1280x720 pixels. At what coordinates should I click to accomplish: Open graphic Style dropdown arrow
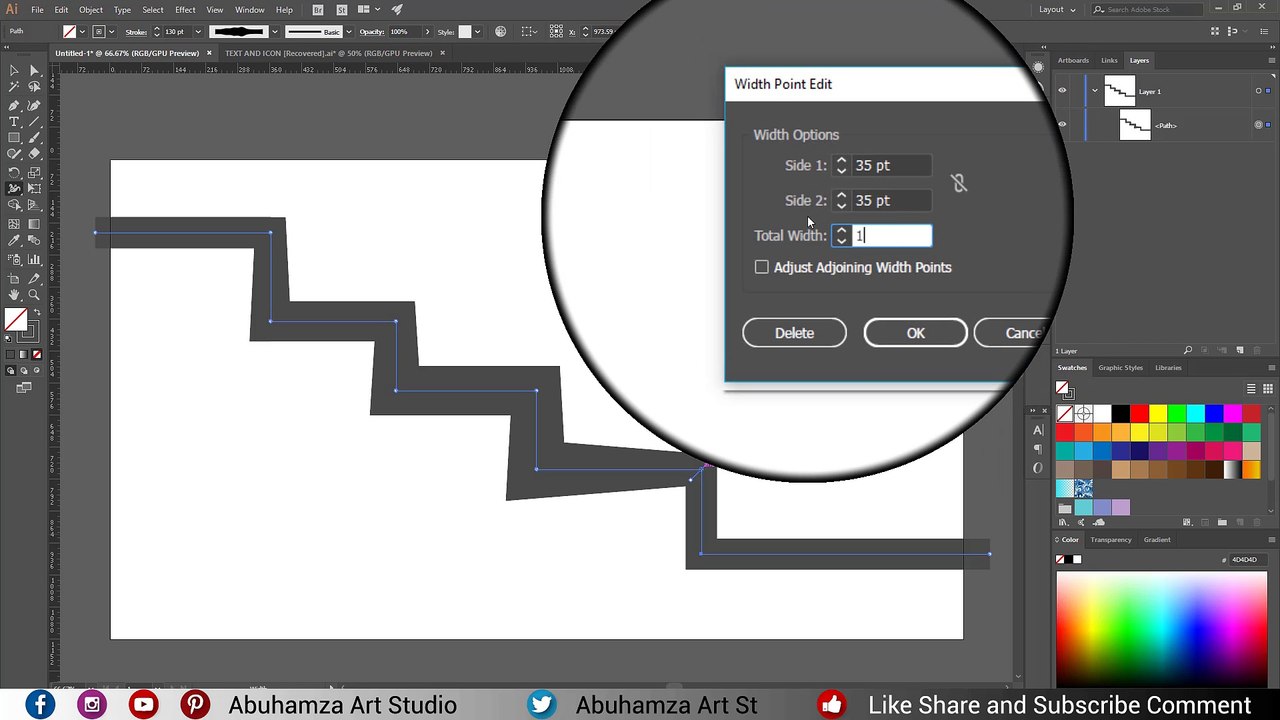coord(477,32)
